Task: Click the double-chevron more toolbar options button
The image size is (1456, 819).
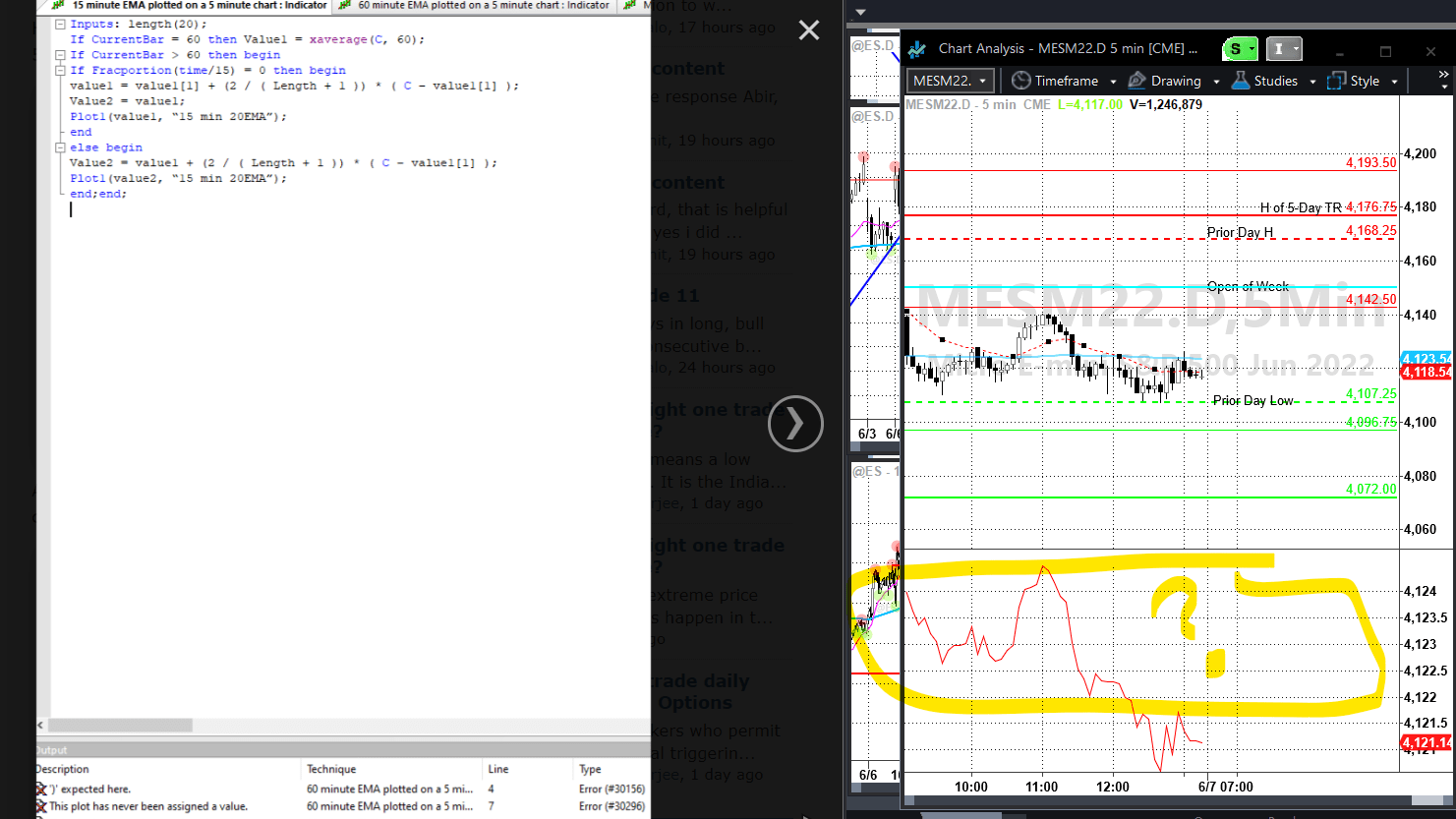Action: [1443, 76]
